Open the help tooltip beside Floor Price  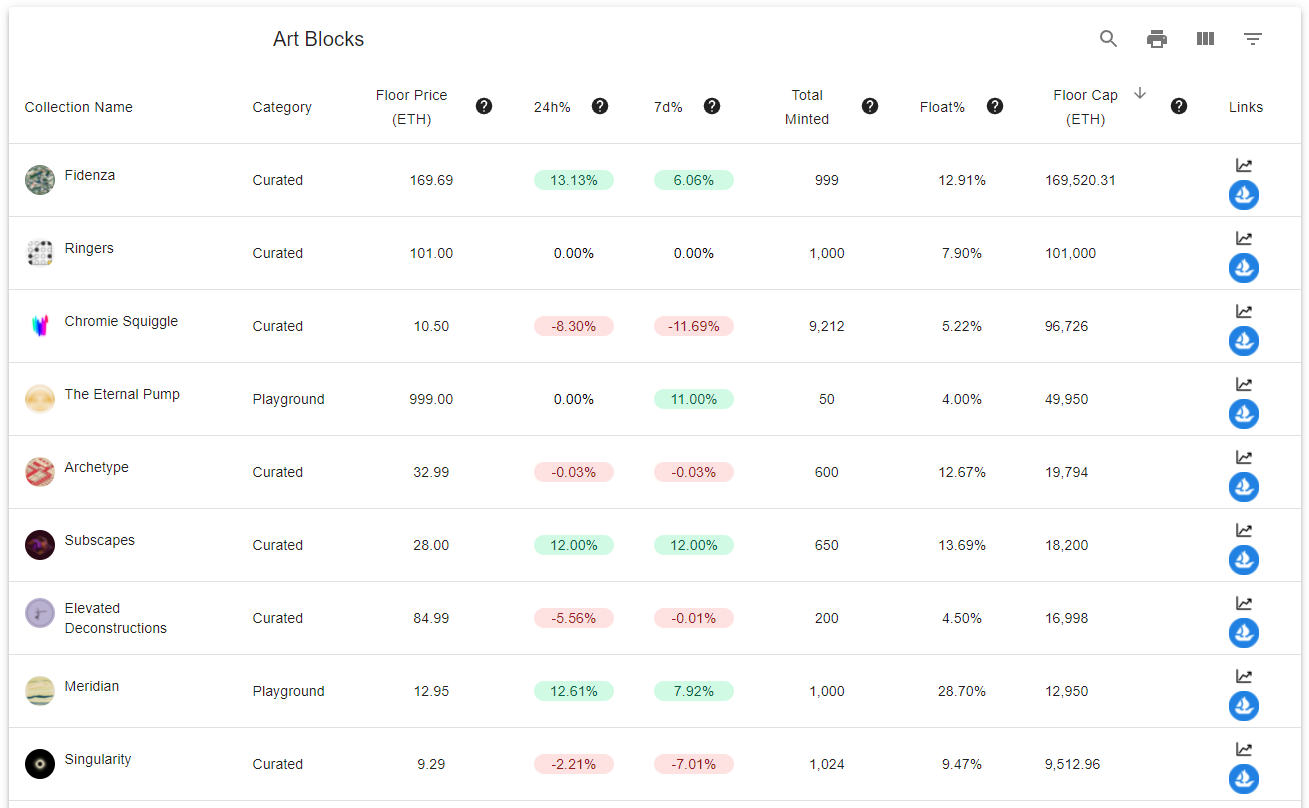[484, 105]
